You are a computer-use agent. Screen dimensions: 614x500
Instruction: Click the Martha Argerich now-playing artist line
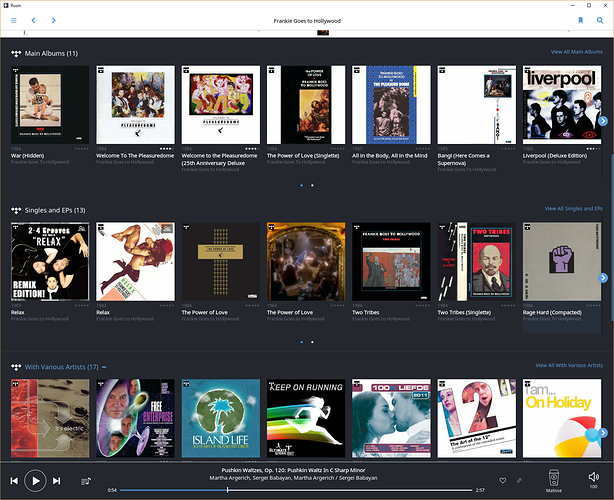point(293,478)
